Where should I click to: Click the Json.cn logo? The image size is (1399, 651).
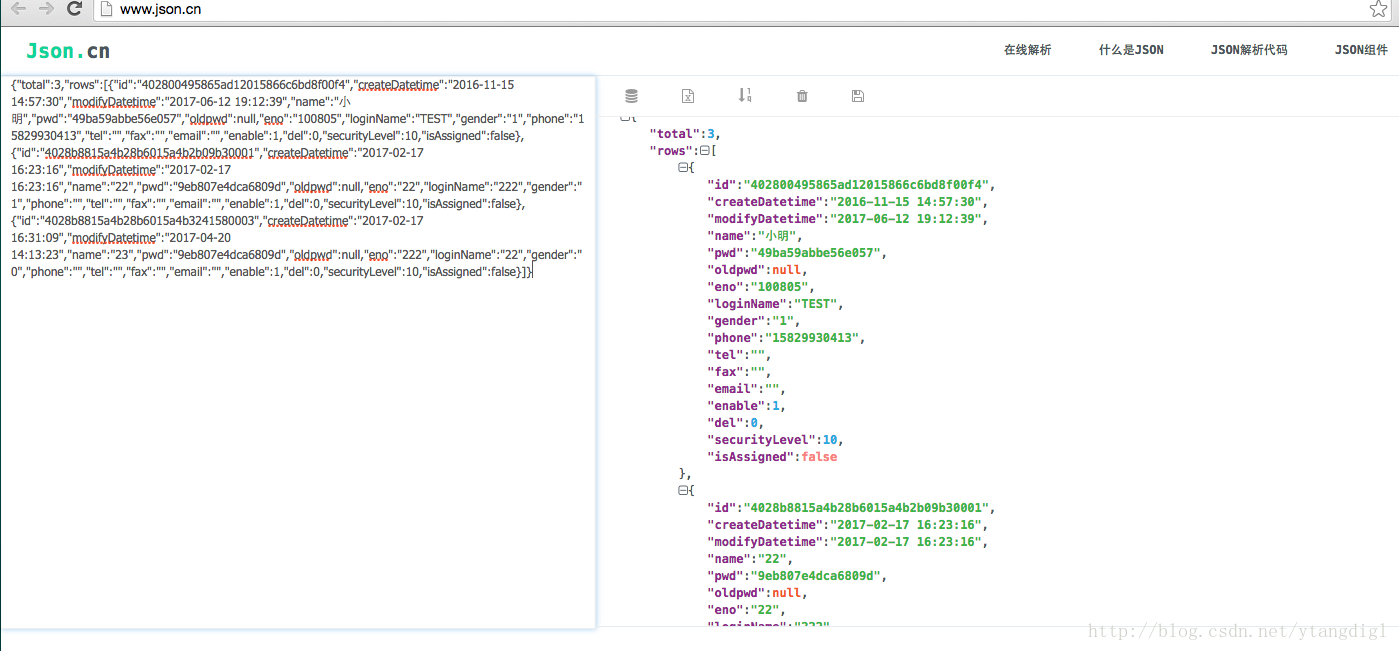(x=68, y=51)
